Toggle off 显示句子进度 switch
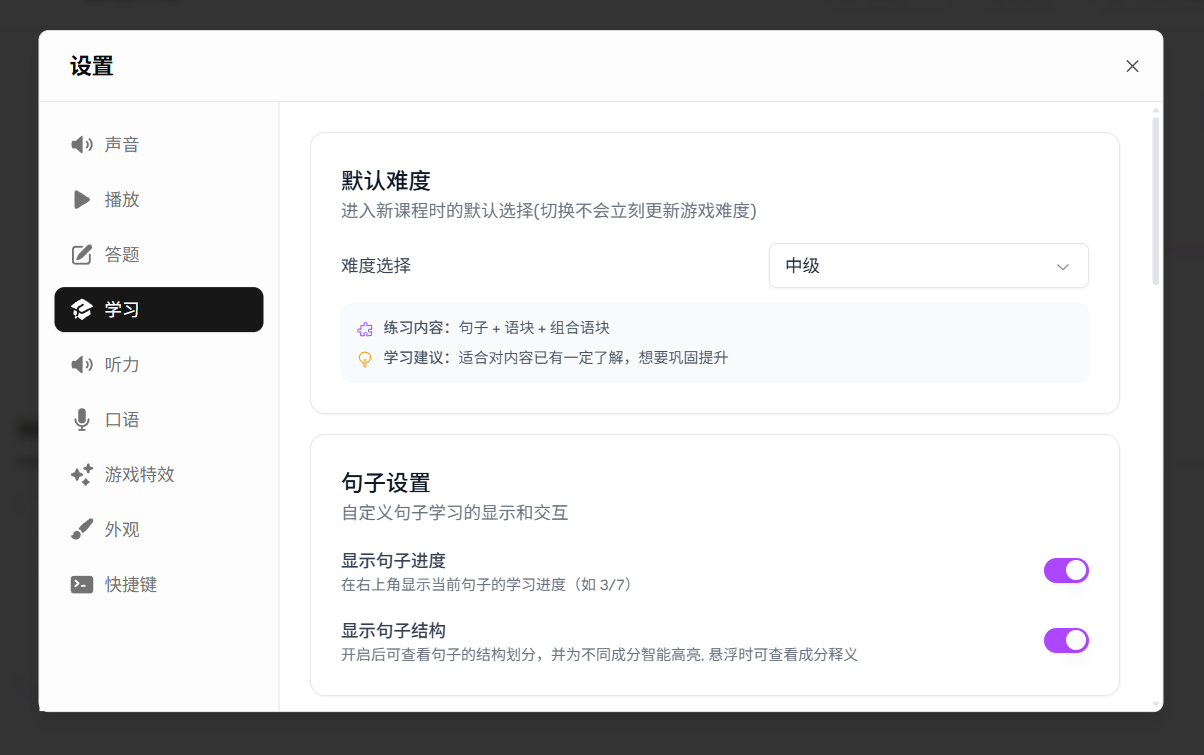1204x755 pixels. click(x=1066, y=571)
